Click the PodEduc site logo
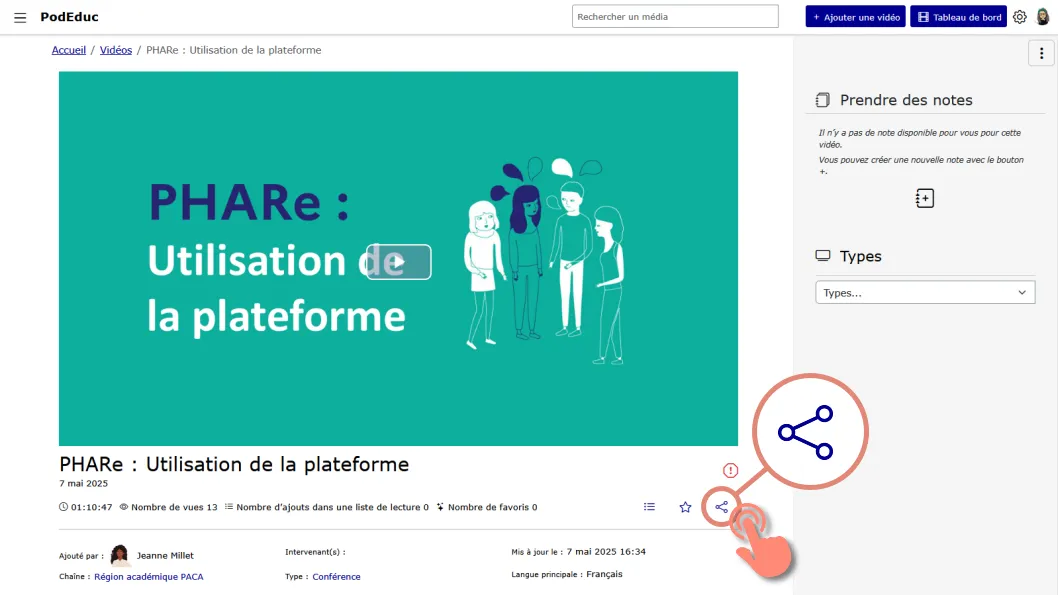Screen dimensions: 1058x595 click(x=69, y=17)
